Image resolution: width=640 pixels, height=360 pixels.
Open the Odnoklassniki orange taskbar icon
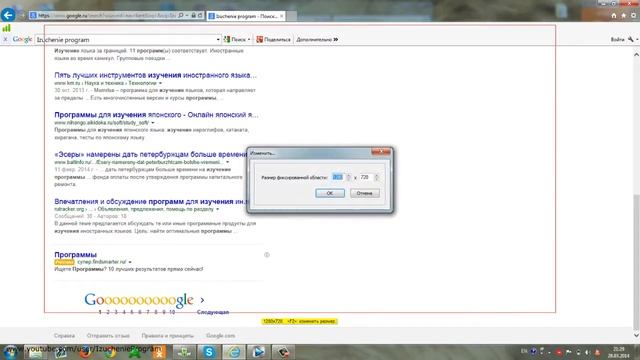159,352
